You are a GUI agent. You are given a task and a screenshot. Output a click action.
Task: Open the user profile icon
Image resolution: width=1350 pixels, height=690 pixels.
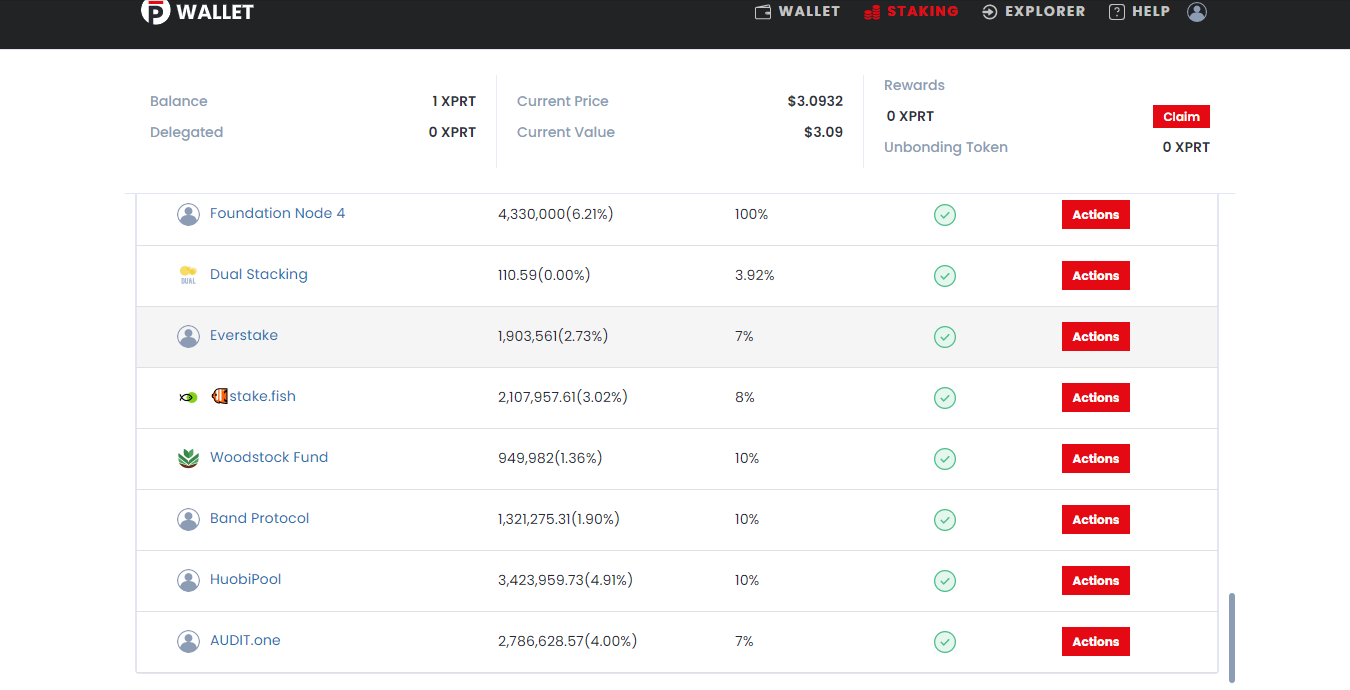[x=1197, y=12]
